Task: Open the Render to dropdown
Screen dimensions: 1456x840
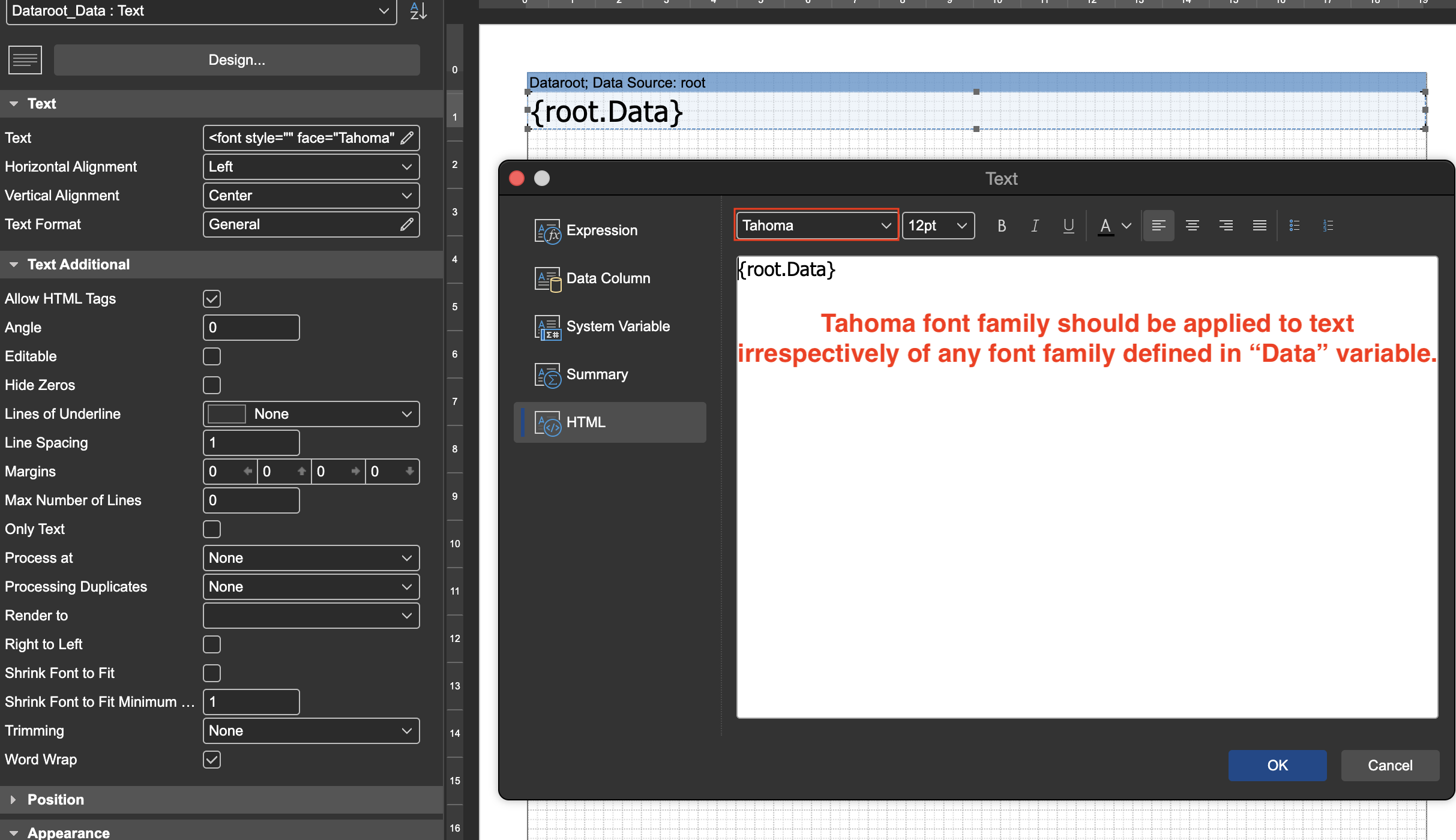Action: (x=311, y=616)
